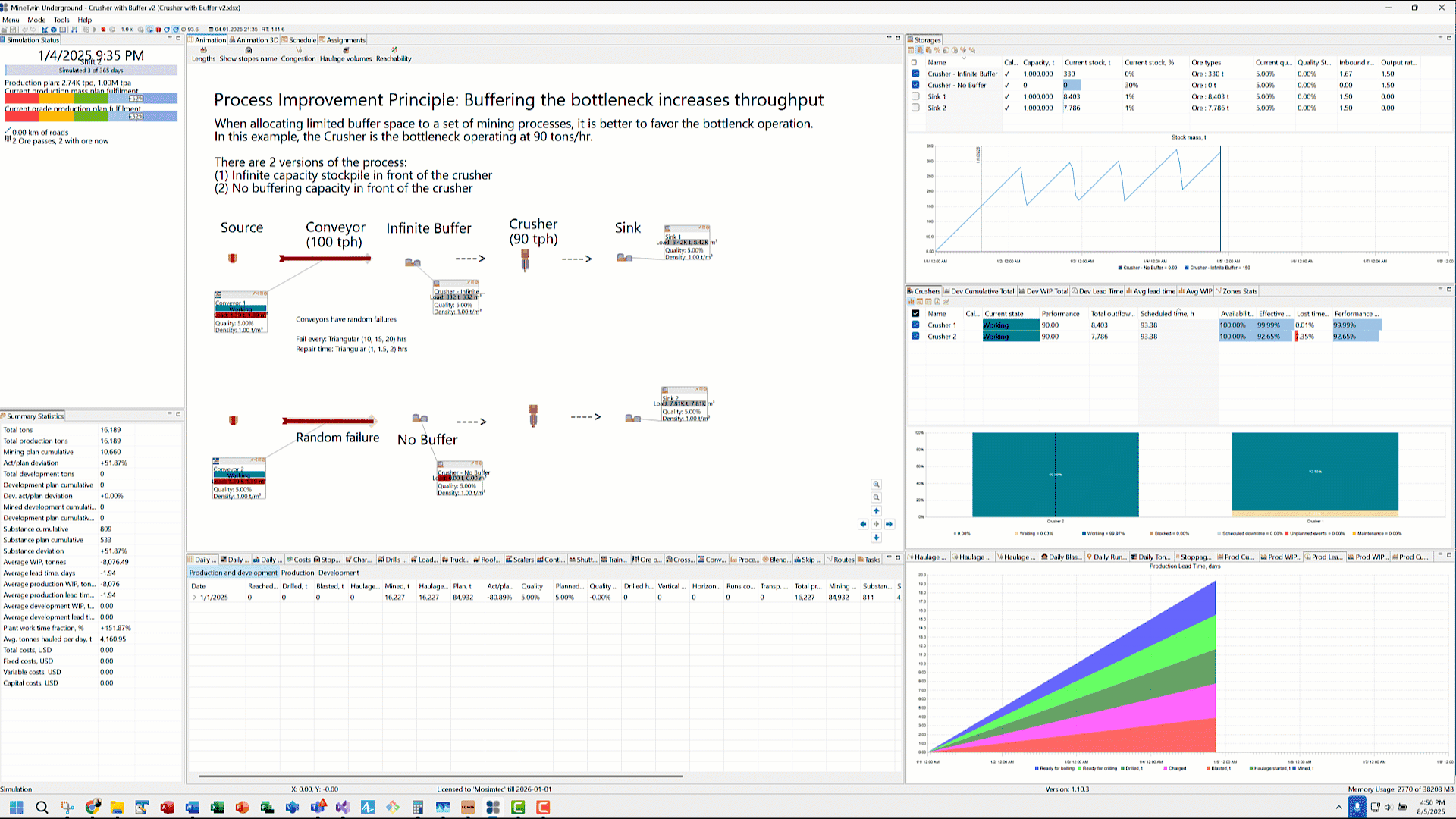Screen dimensions: 1456x819
Task: Open the Zones Stats tab
Action: click(1238, 291)
